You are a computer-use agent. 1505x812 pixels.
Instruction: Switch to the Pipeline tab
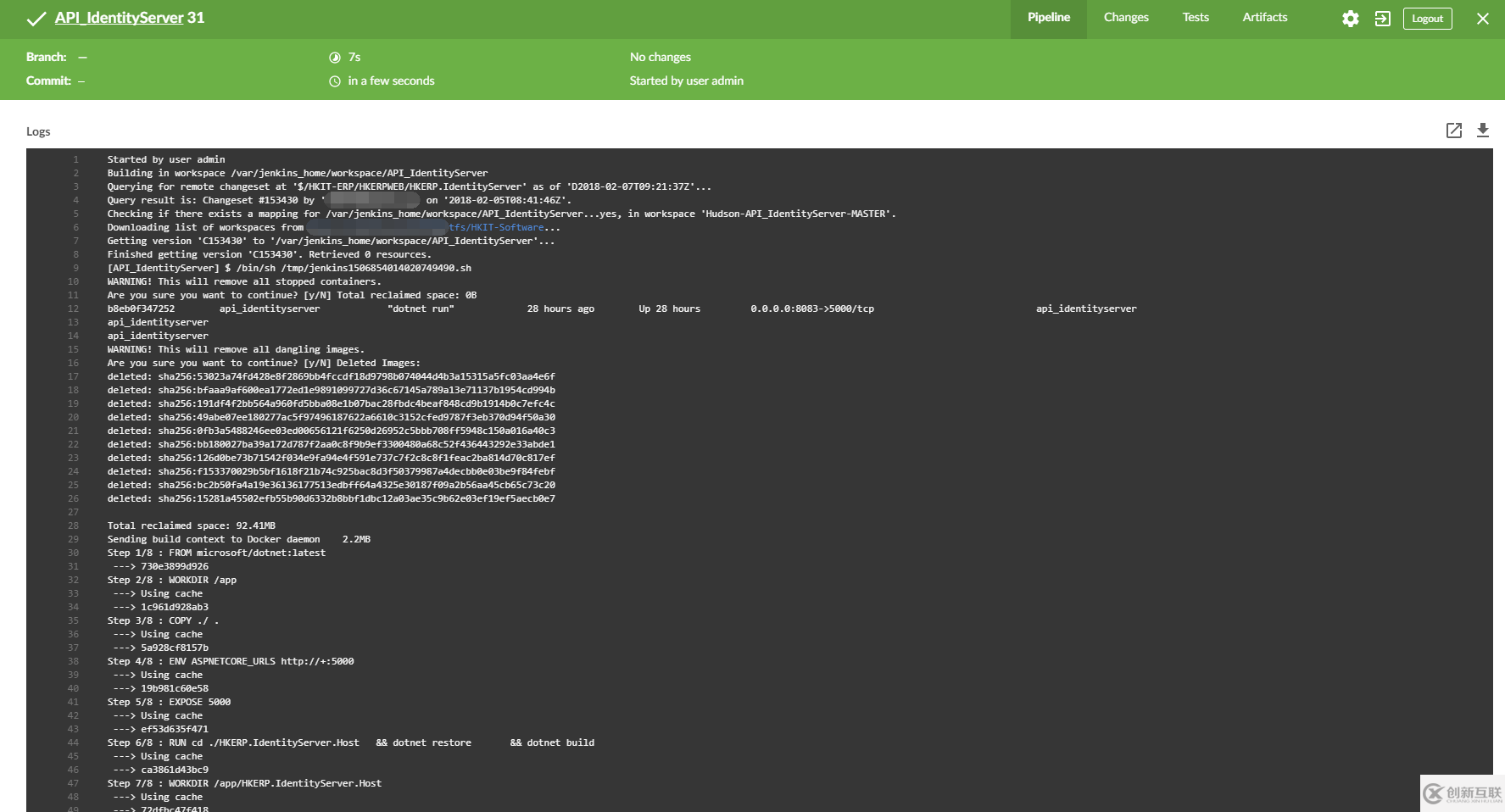(1049, 18)
